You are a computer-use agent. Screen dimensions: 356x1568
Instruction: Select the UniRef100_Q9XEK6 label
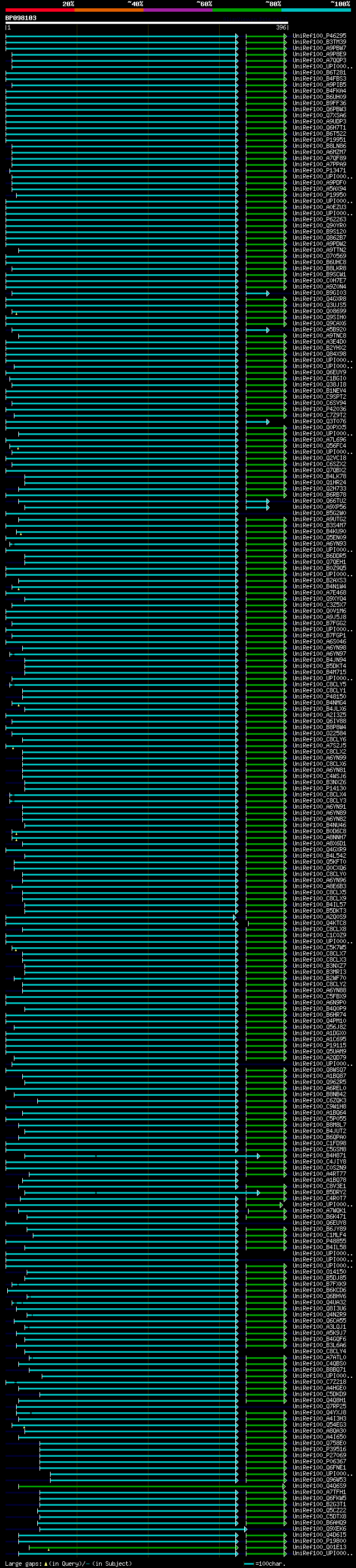click(319, 1529)
